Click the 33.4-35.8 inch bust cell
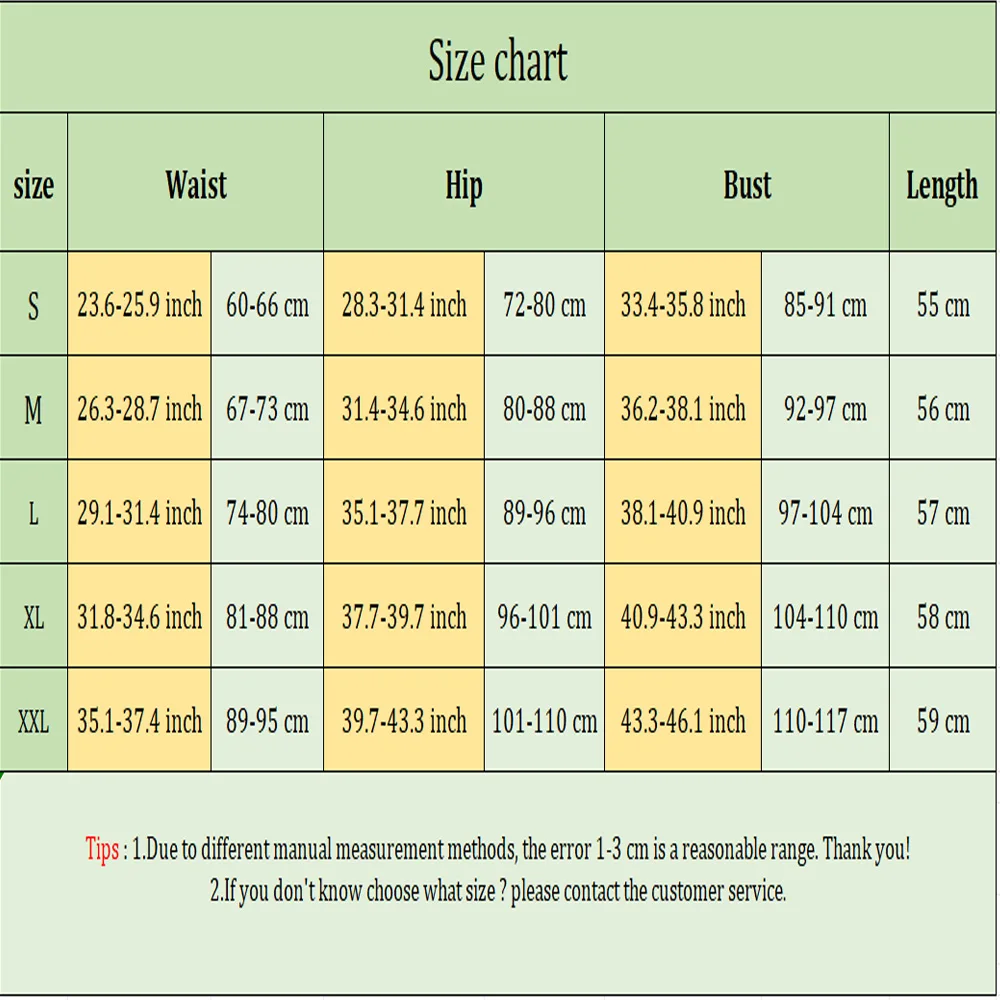 [x=683, y=305]
